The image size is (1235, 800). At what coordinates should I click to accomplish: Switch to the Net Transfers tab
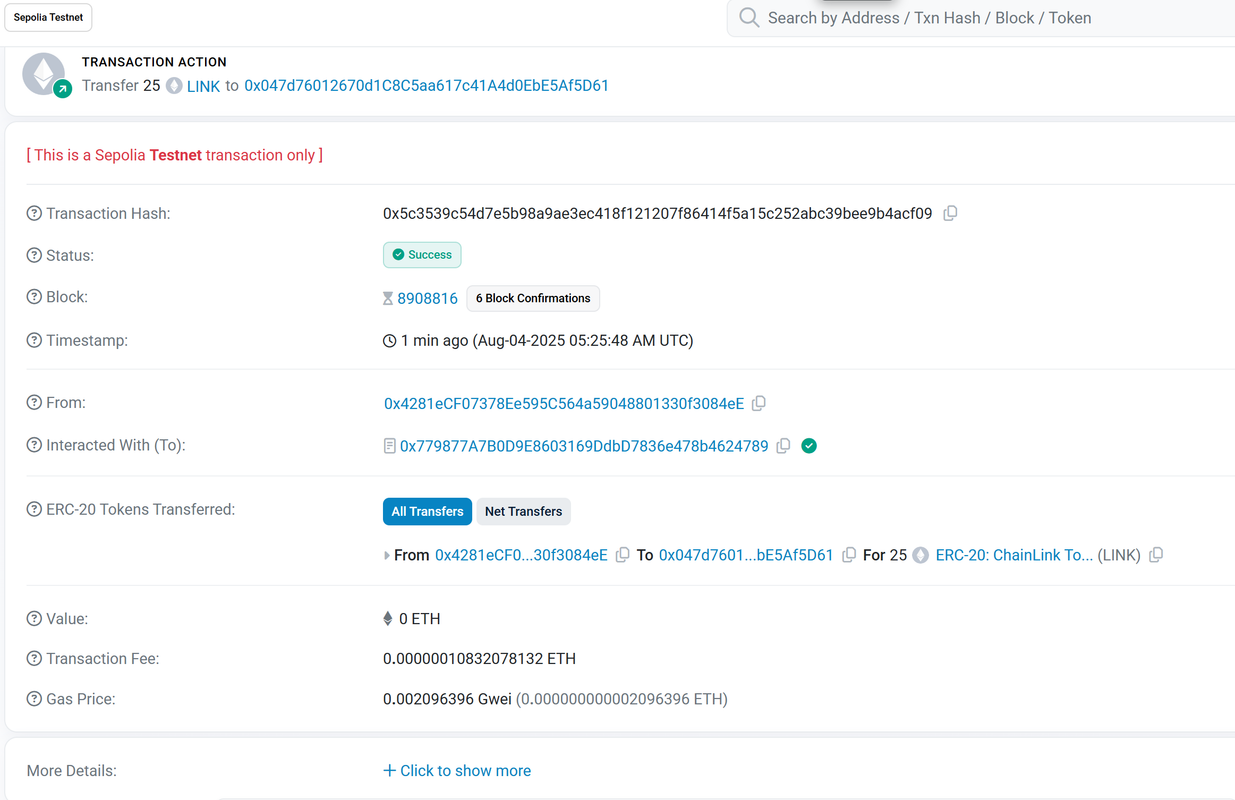coord(523,512)
